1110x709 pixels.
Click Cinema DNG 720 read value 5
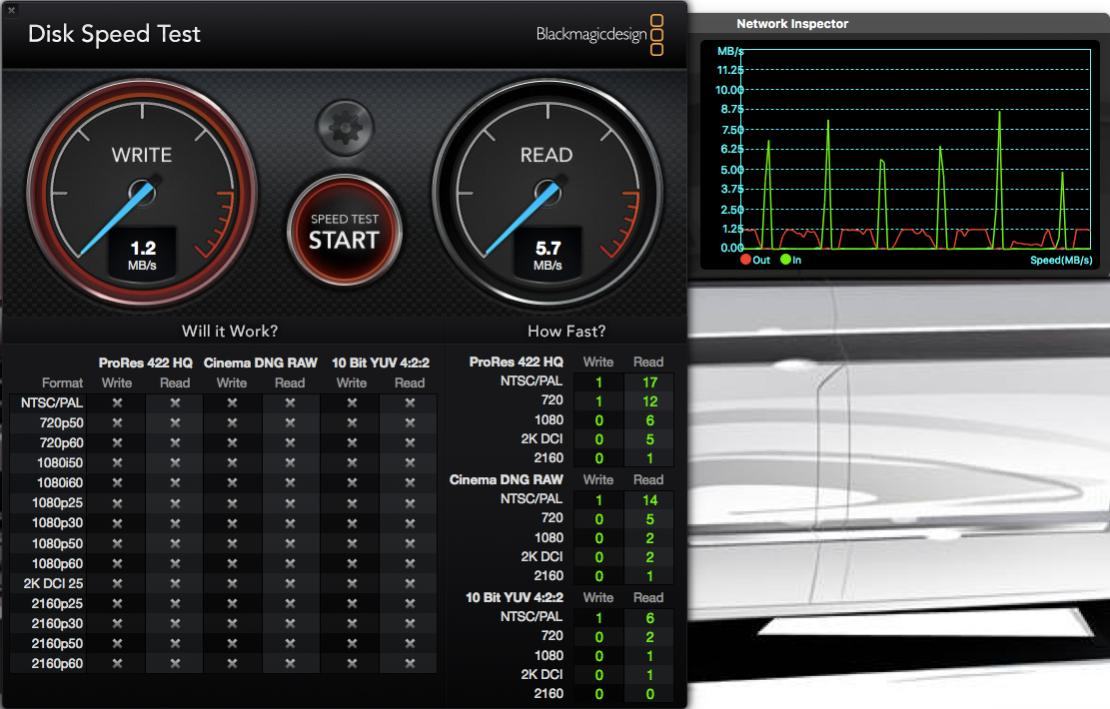click(x=650, y=519)
